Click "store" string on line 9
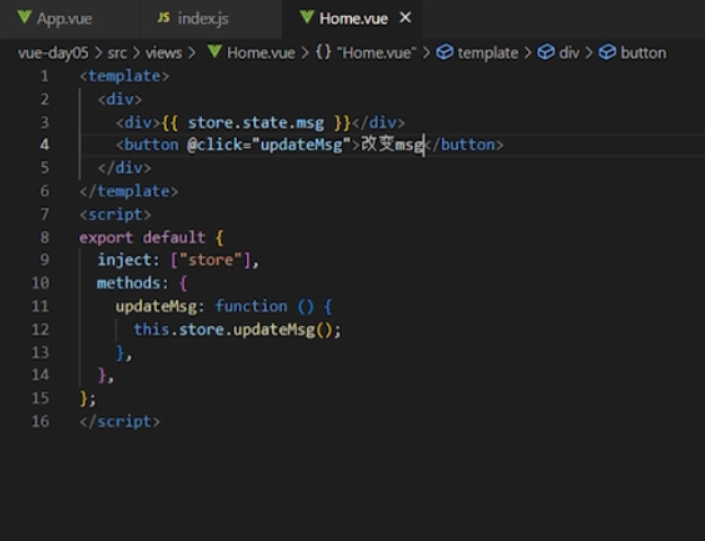Viewport: 705px width, 541px height. point(210,260)
